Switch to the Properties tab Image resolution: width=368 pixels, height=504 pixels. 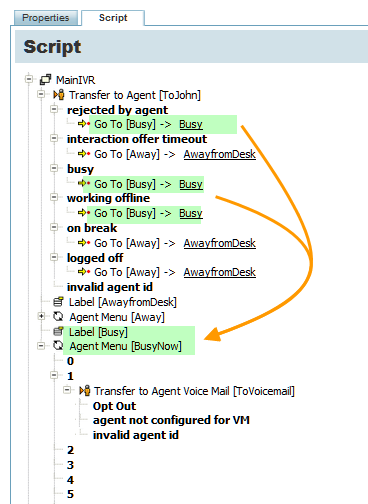(46, 18)
